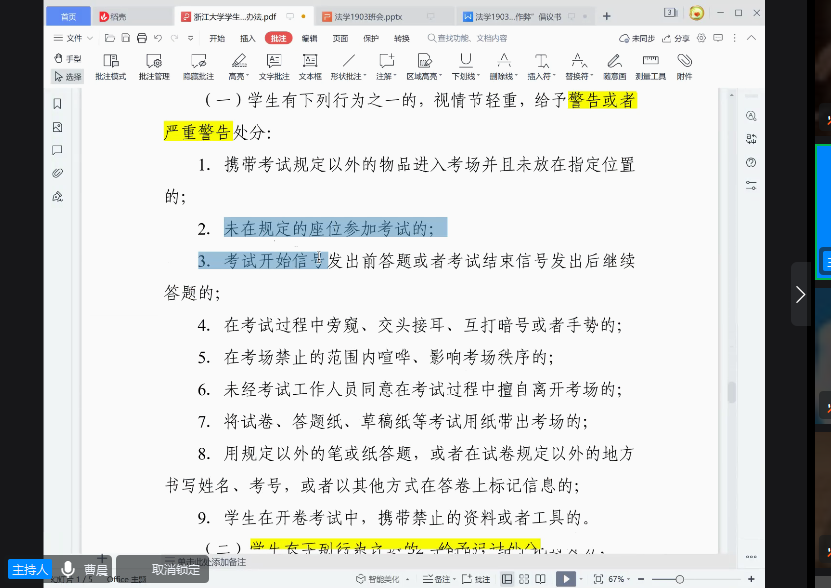The width and height of the screenshot is (831, 588).
Task: Open the bookmark panel in left sidebar
Action: 58,103
